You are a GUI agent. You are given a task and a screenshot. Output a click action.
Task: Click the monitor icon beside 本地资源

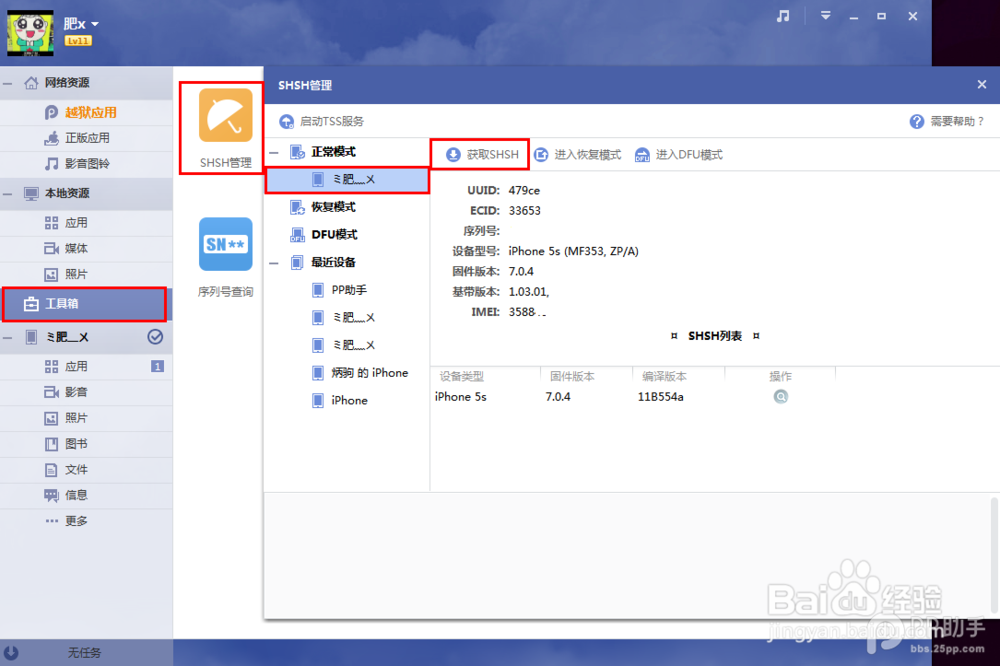31,193
